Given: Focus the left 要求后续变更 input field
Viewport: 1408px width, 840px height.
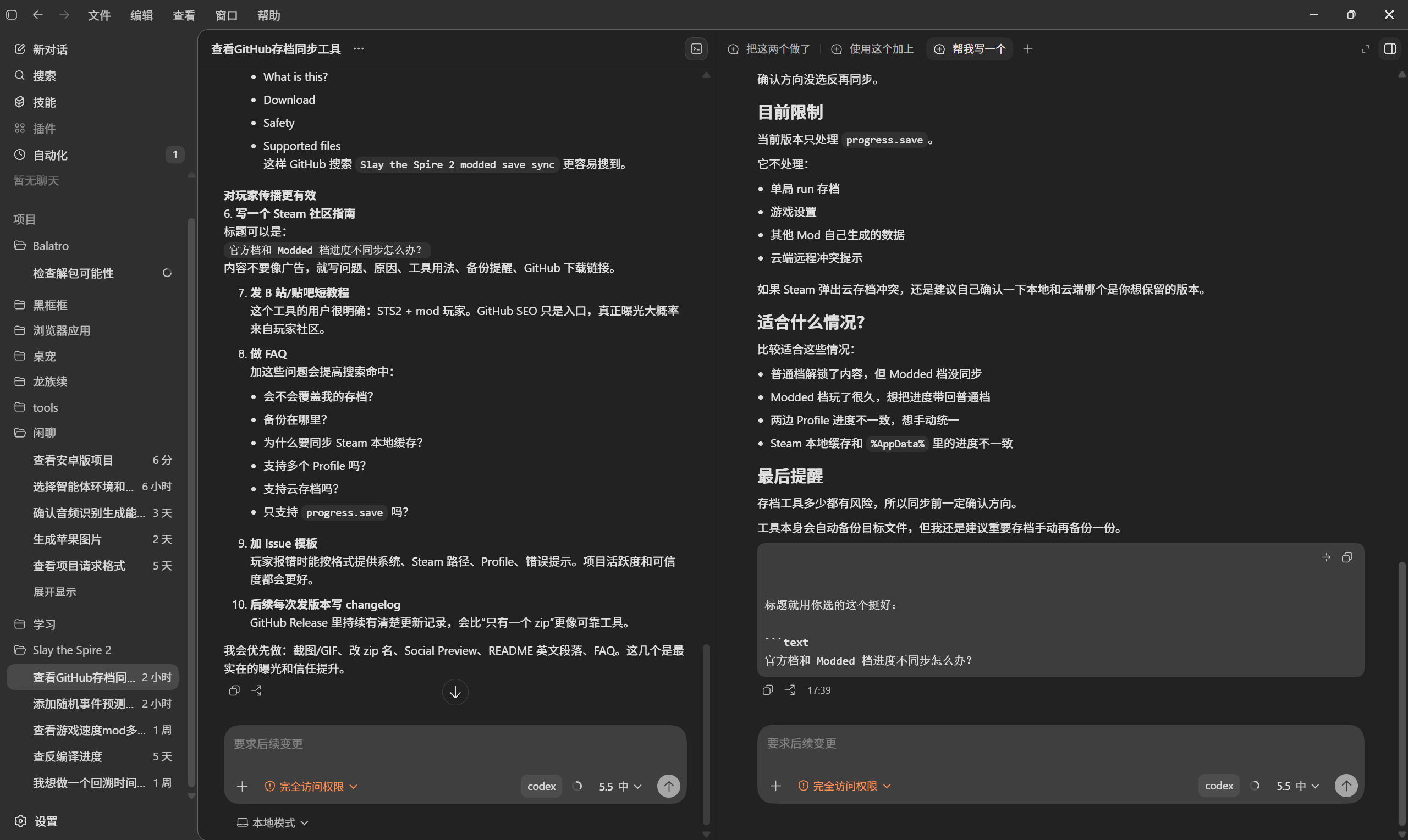Looking at the screenshot, I should [455, 744].
